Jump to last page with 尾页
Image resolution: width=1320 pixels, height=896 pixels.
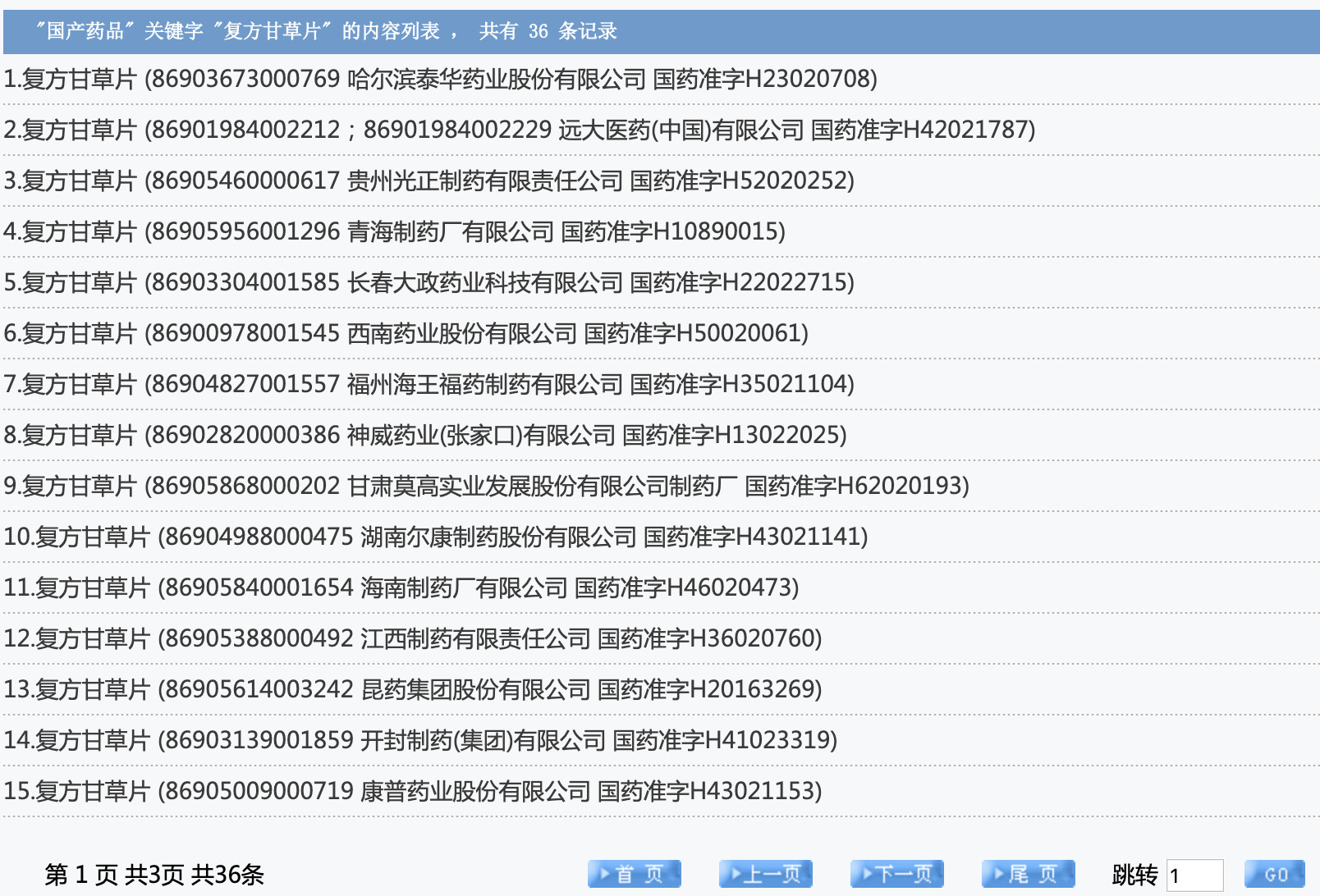click(x=1028, y=874)
